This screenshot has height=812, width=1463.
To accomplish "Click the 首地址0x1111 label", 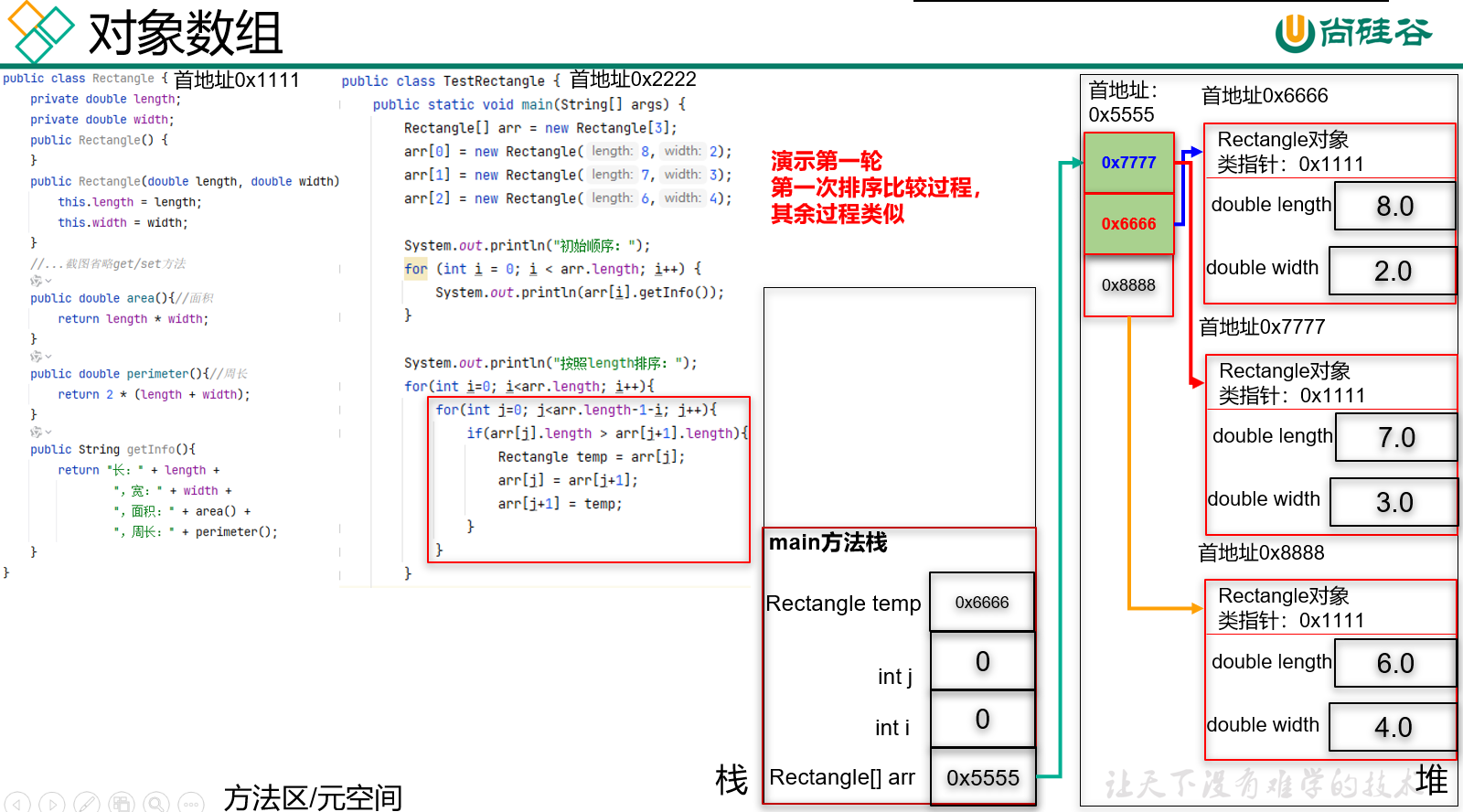I will tap(237, 80).
